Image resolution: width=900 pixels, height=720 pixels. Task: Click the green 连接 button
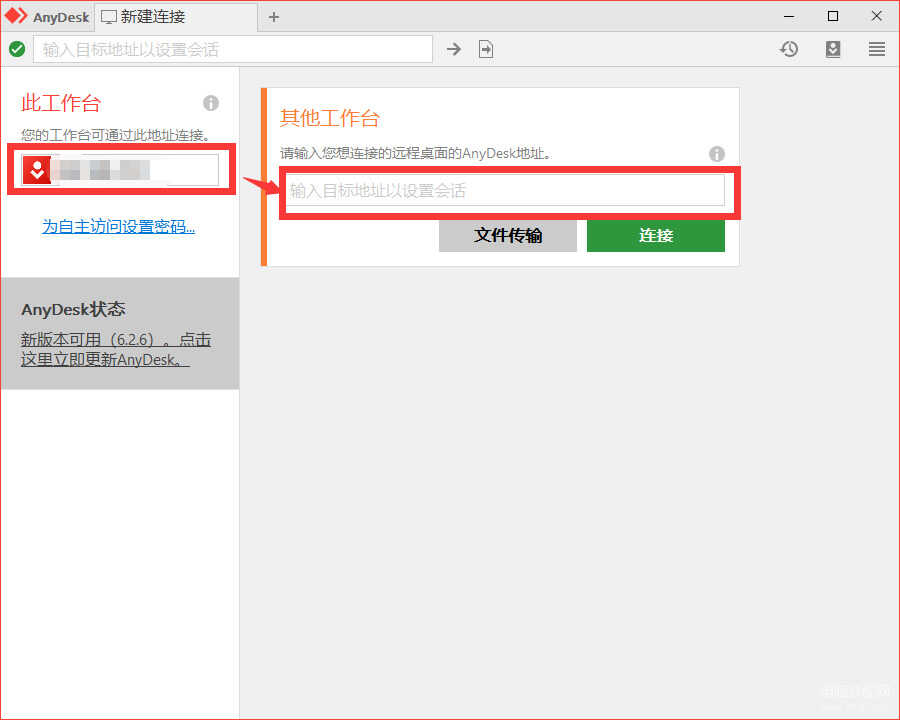655,235
